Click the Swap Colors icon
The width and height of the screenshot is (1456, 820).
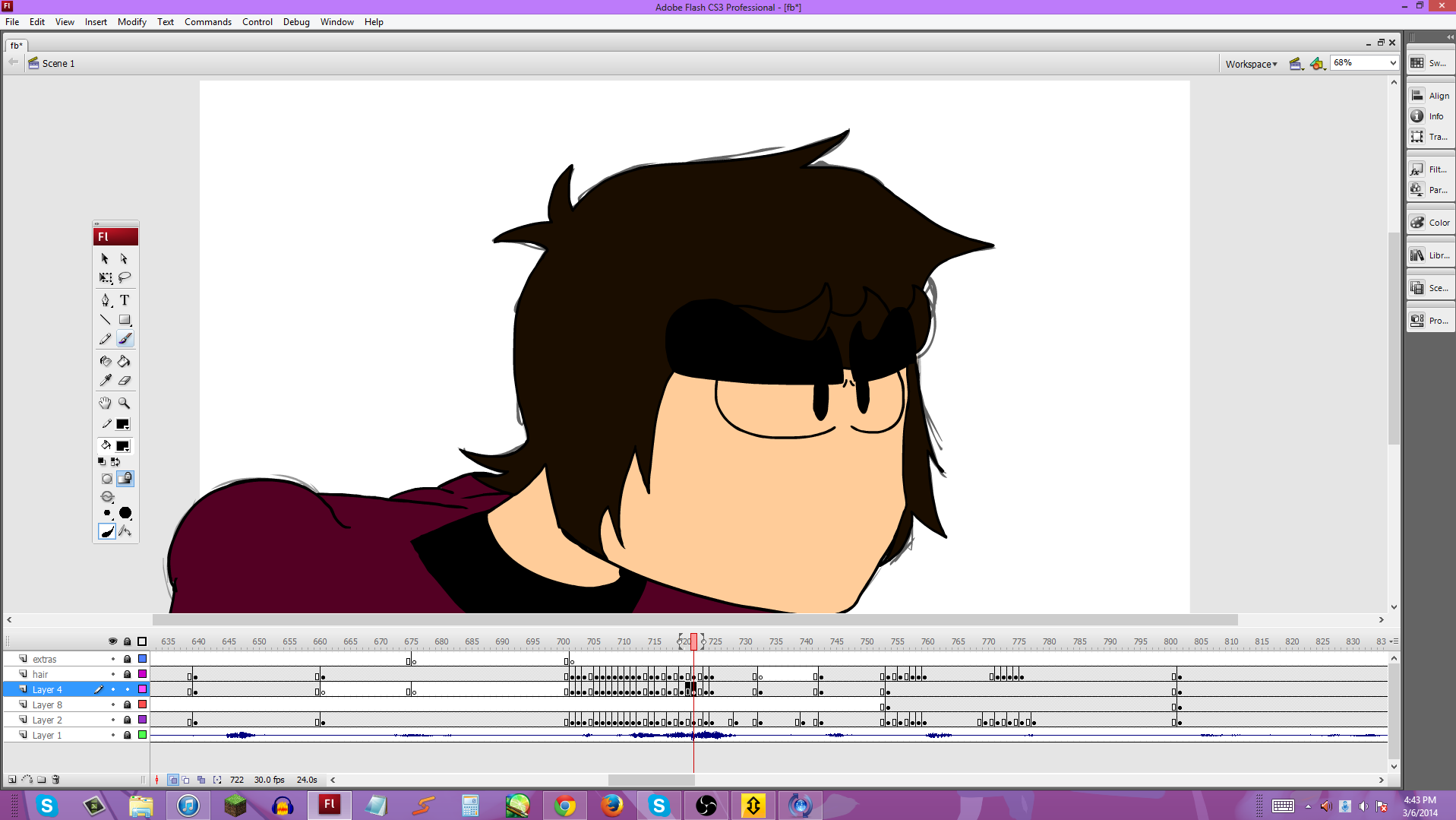tap(115, 462)
